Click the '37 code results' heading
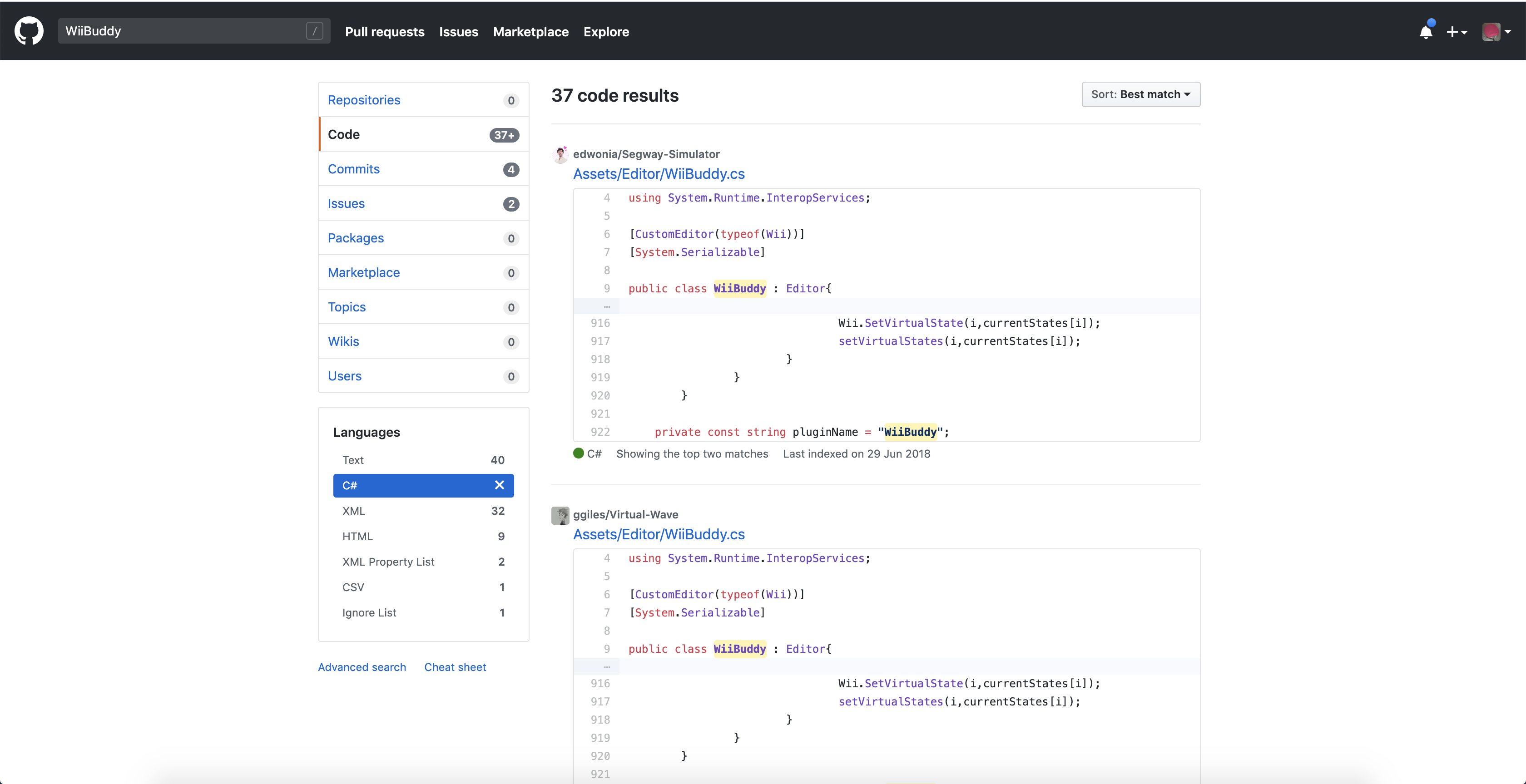Screen dimensions: 1526x784 (615, 95)
